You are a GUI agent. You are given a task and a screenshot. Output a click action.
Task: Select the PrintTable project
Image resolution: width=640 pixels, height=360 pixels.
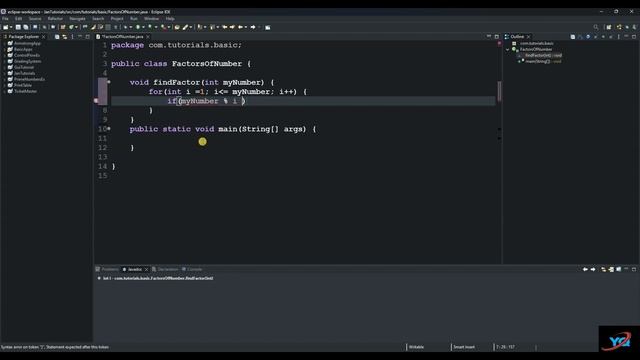[23, 85]
